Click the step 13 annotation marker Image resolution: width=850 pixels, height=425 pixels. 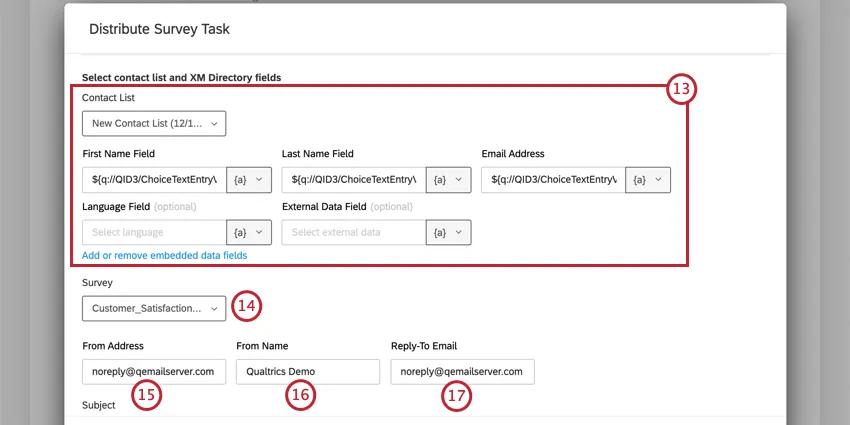[681, 89]
